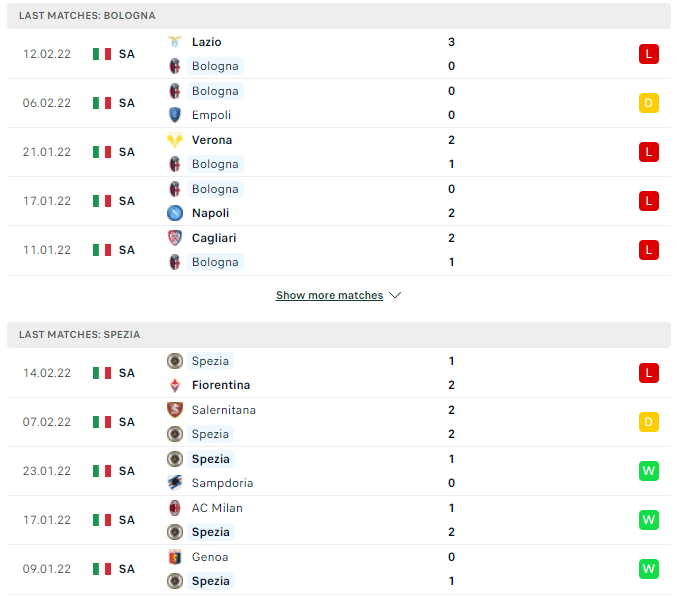
Task: Click the AC Milan club crest icon
Action: (174, 508)
